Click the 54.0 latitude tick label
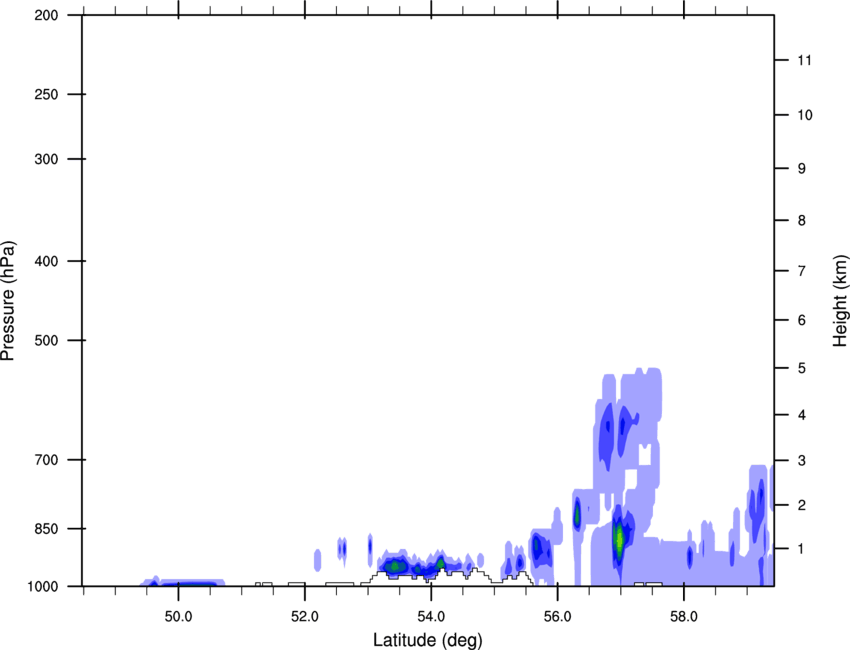The width and height of the screenshot is (850, 650). pyautogui.click(x=431, y=617)
